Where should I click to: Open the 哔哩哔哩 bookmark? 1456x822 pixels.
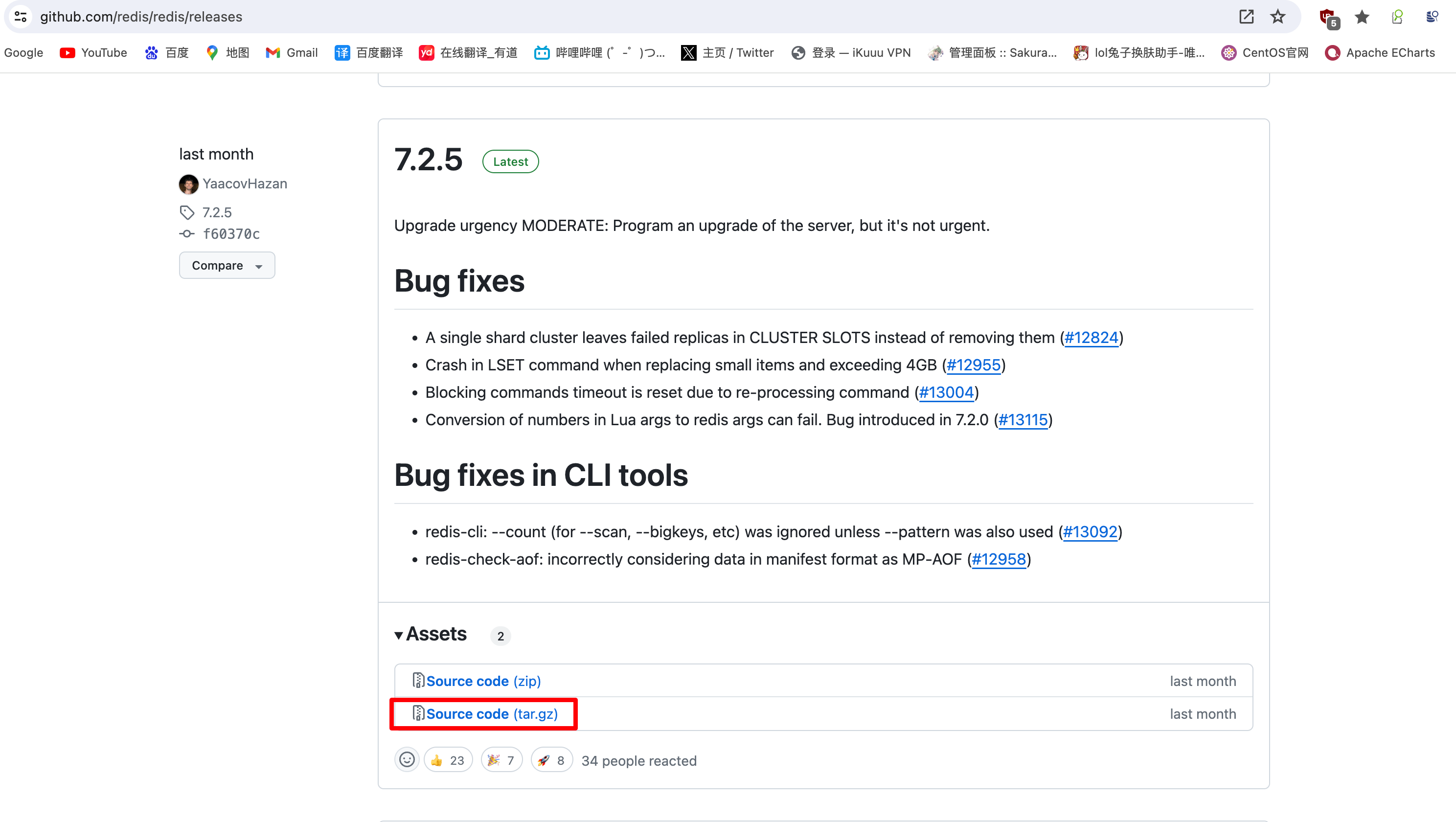[600, 52]
